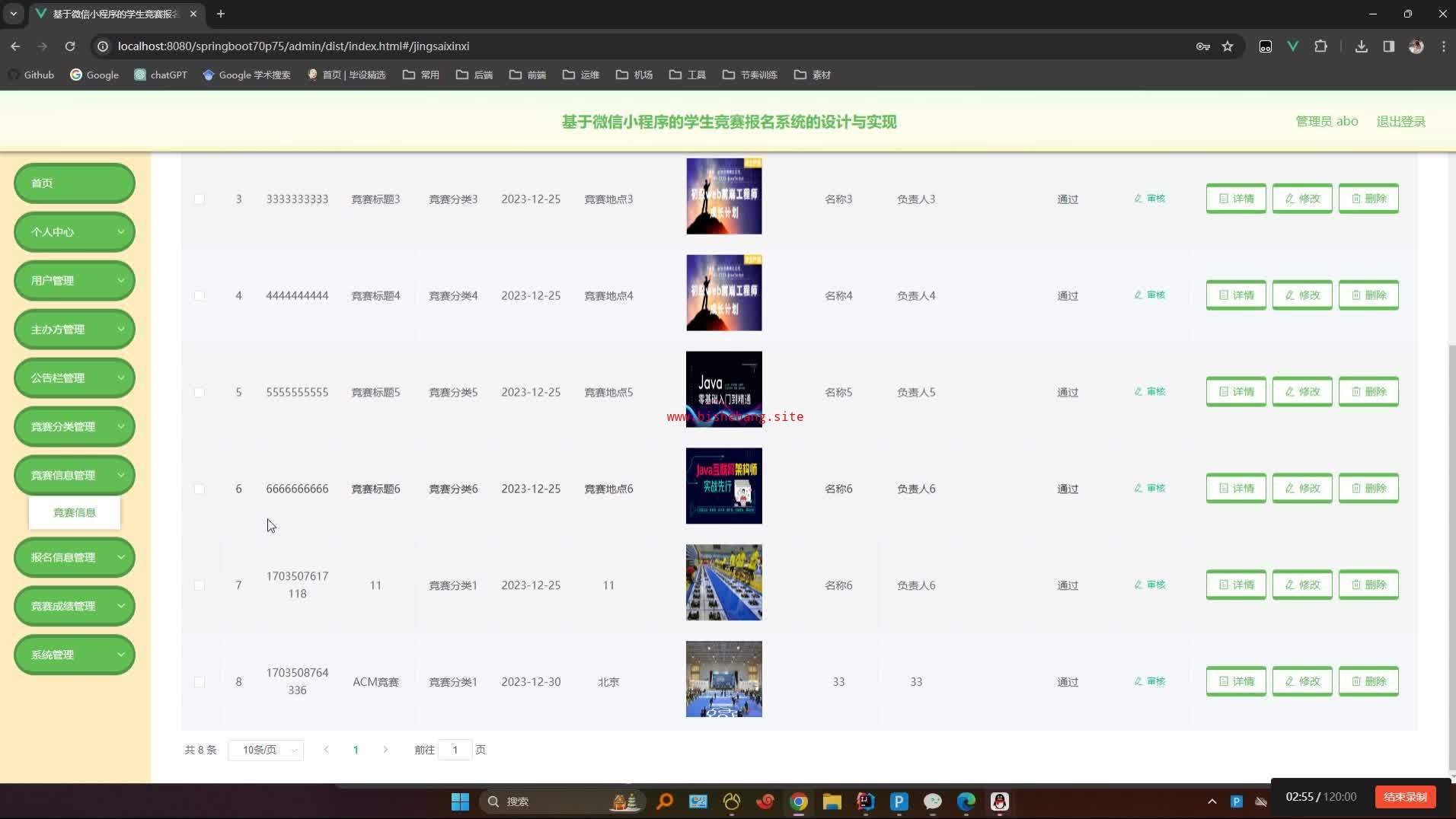Open the 10条/页 page size dropdown
The width and height of the screenshot is (1456, 819).
coord(266,750)
